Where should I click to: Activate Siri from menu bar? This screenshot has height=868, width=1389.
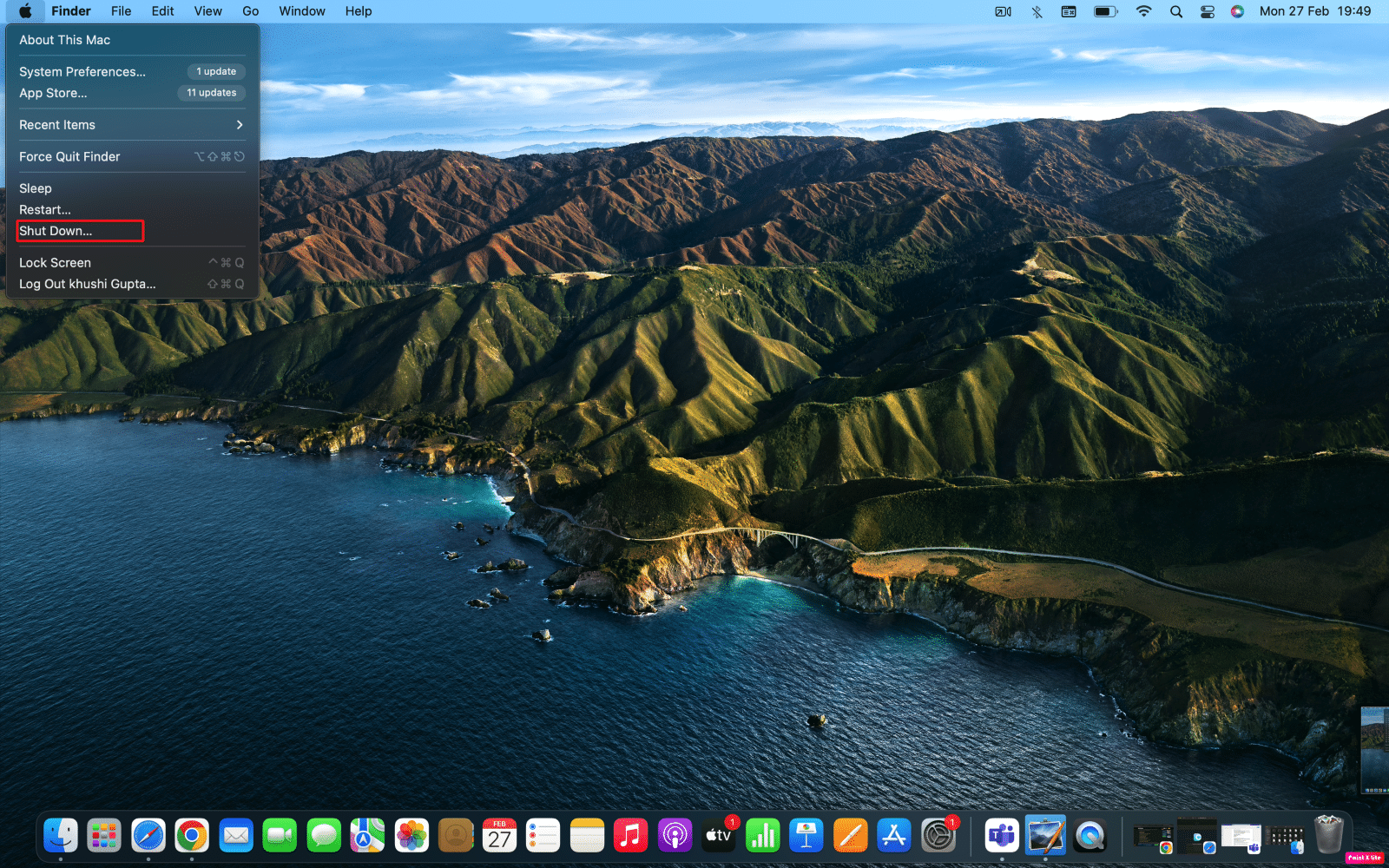point(1238,11)
